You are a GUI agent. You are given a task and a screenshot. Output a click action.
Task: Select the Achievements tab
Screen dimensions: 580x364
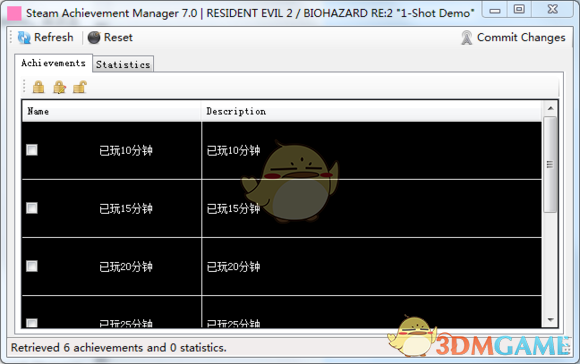click(x=53, y=63)
